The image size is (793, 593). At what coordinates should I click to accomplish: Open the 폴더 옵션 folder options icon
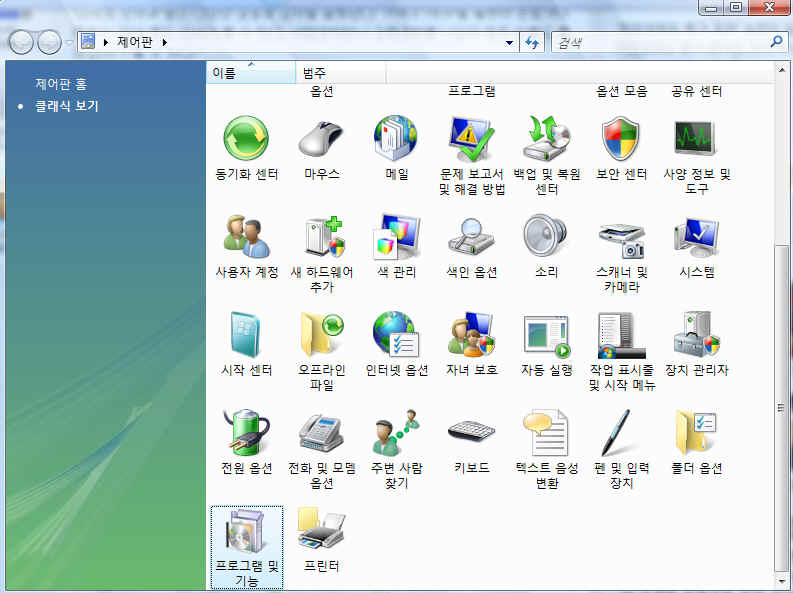click(696, 433)
